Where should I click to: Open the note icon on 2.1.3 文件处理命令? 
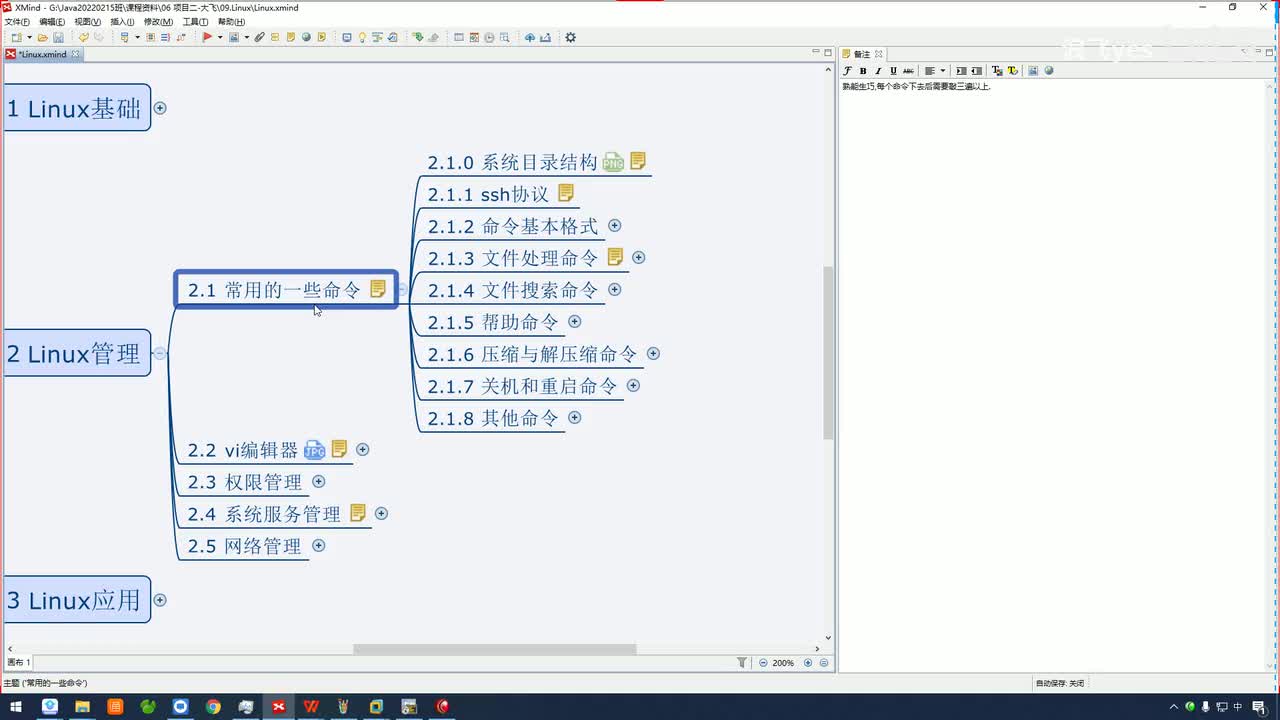pyautogui.click(x=615, y=257)
